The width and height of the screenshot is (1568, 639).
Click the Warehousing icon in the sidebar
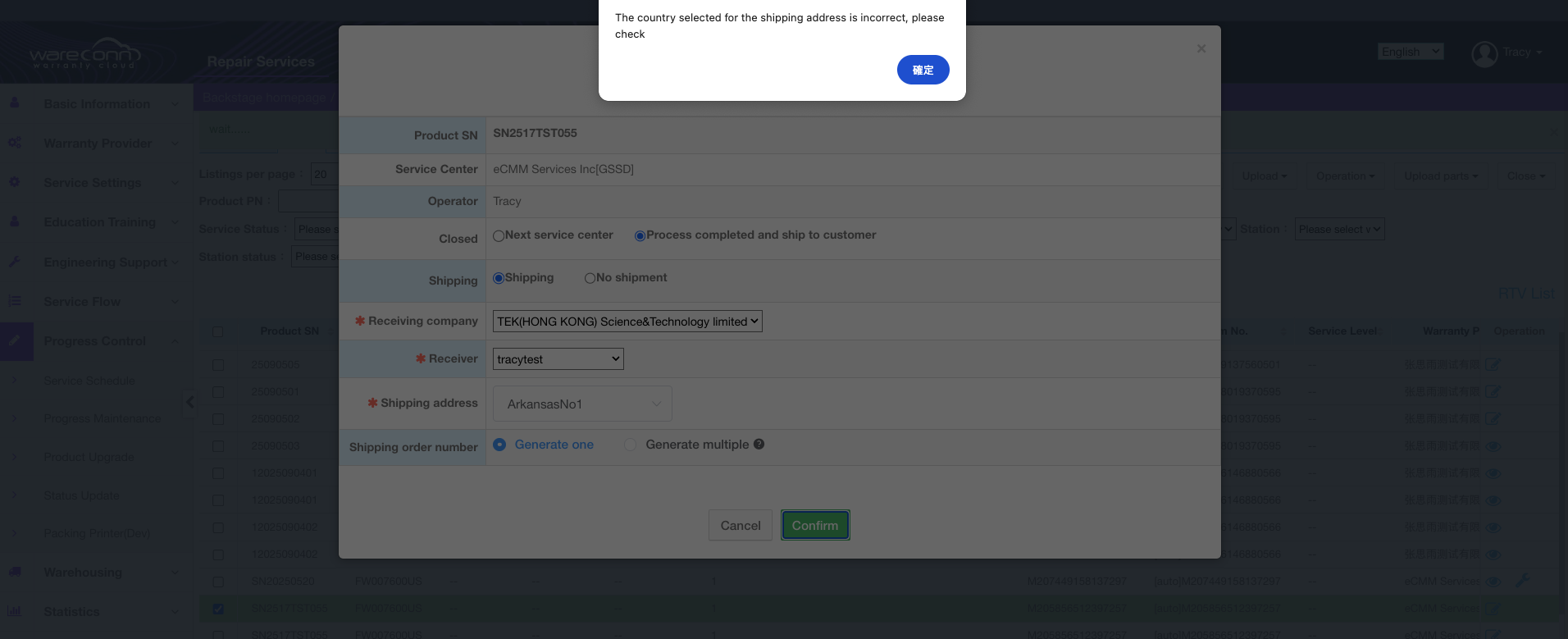(15, 572)
